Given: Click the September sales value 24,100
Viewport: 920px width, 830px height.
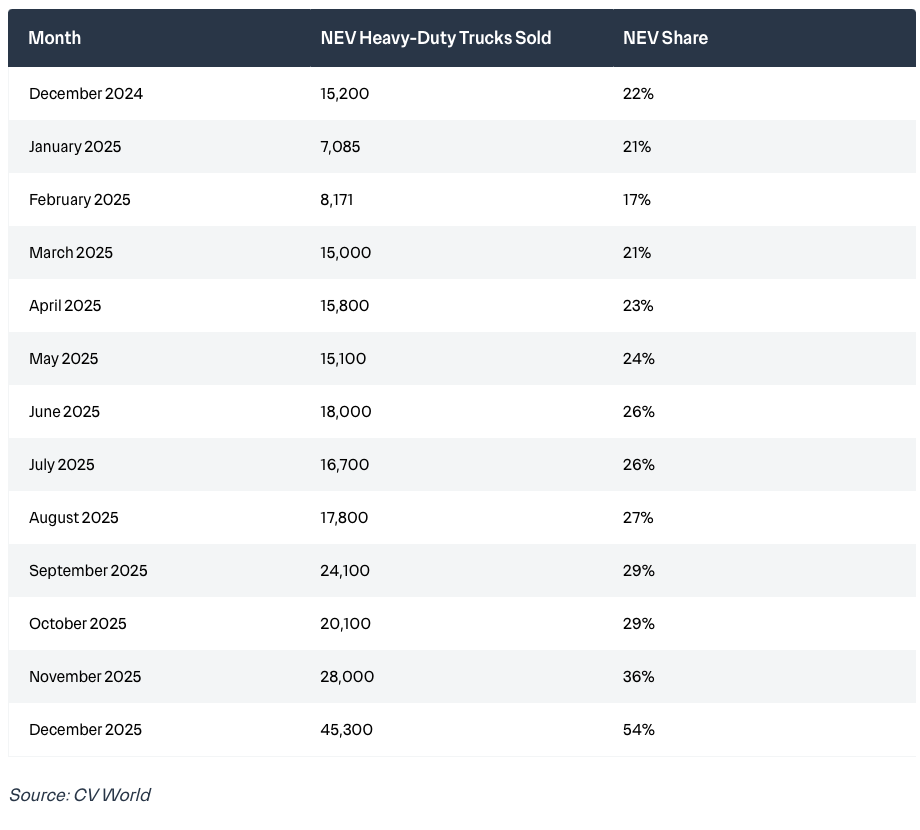Looking at the screenshot, I should [345, 571].
